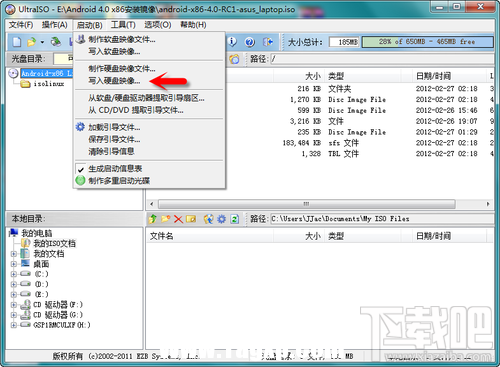Open the dropdown arrow beside Open icon
Screen dimensions: 500x367
point(42,42)
